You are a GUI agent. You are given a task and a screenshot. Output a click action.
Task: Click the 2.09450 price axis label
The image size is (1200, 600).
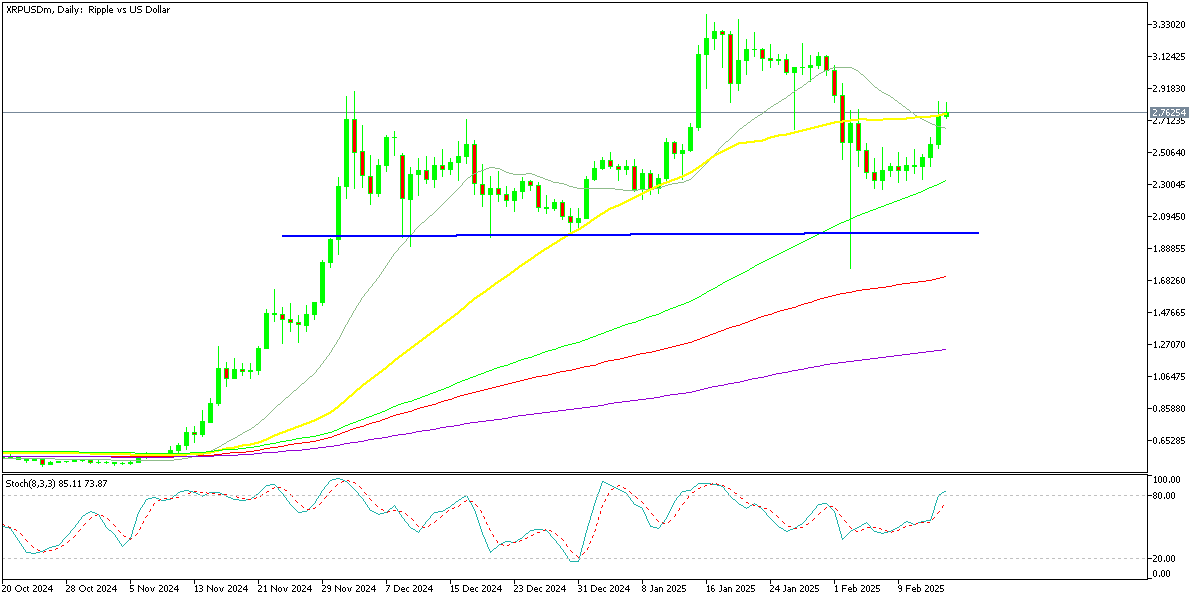click(x=1169, y=216)
